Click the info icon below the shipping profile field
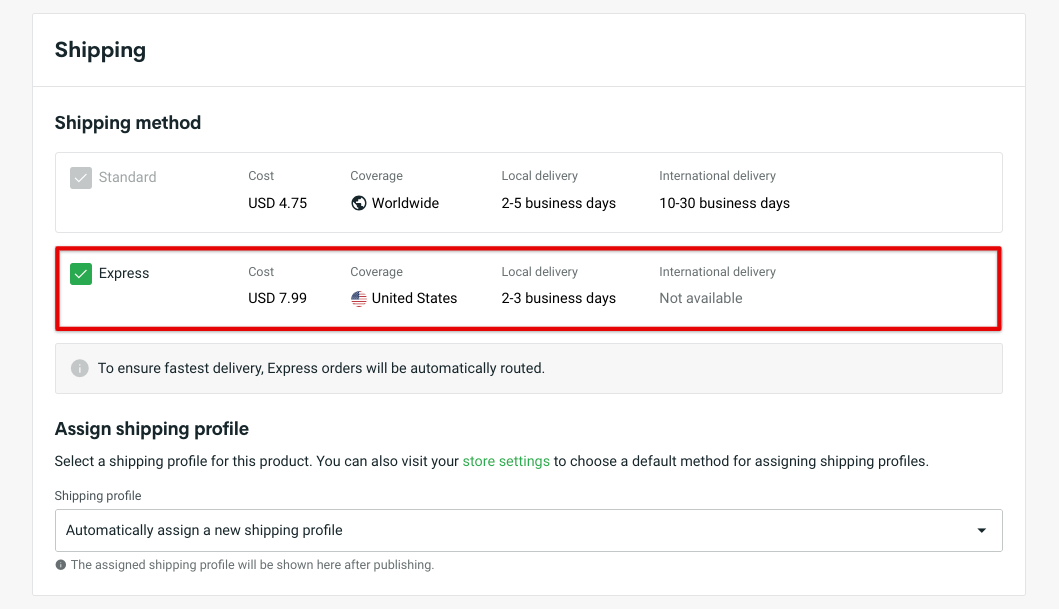The width and height of the screenshot is (1059, 609). tap(62, 565)
